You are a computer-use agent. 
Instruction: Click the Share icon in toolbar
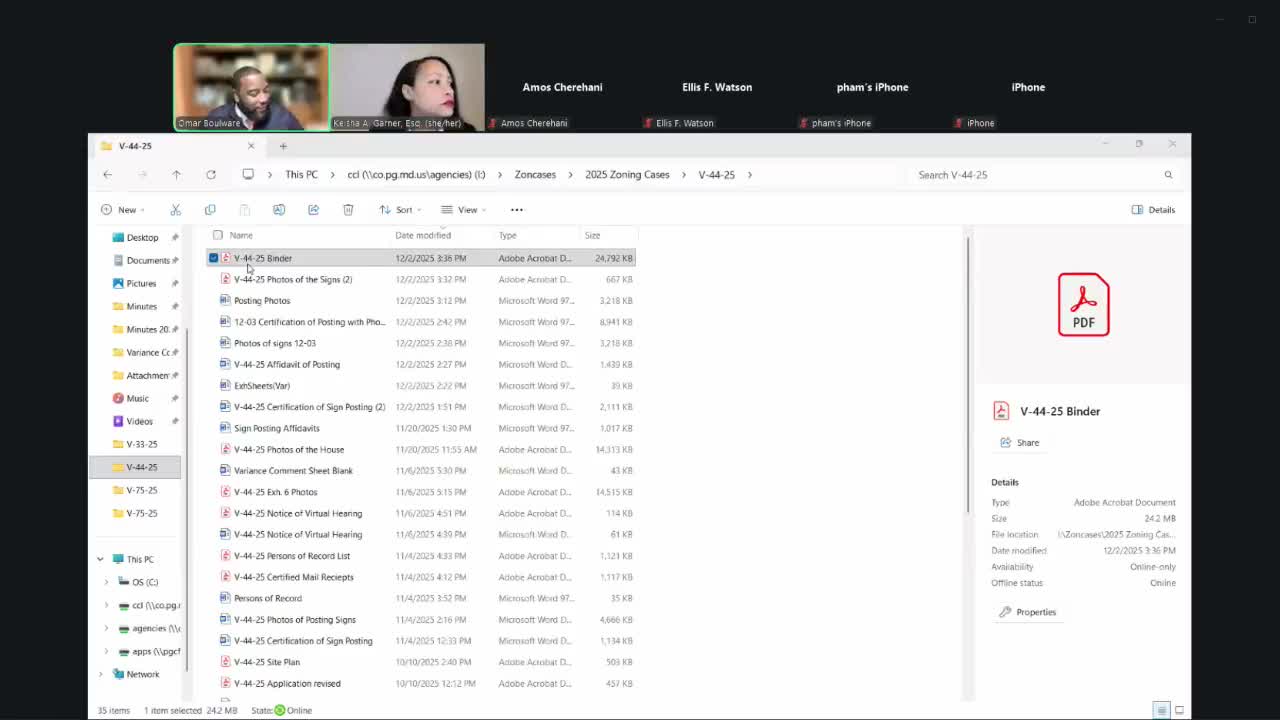point(313,210)
